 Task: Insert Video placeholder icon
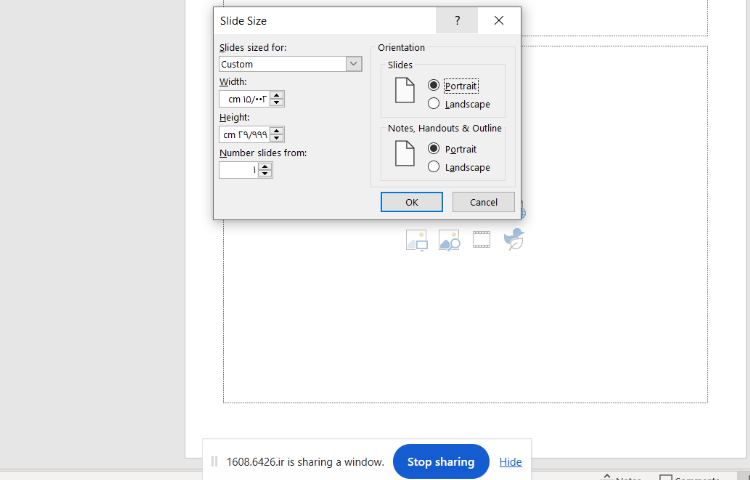(x=481, y=240)
